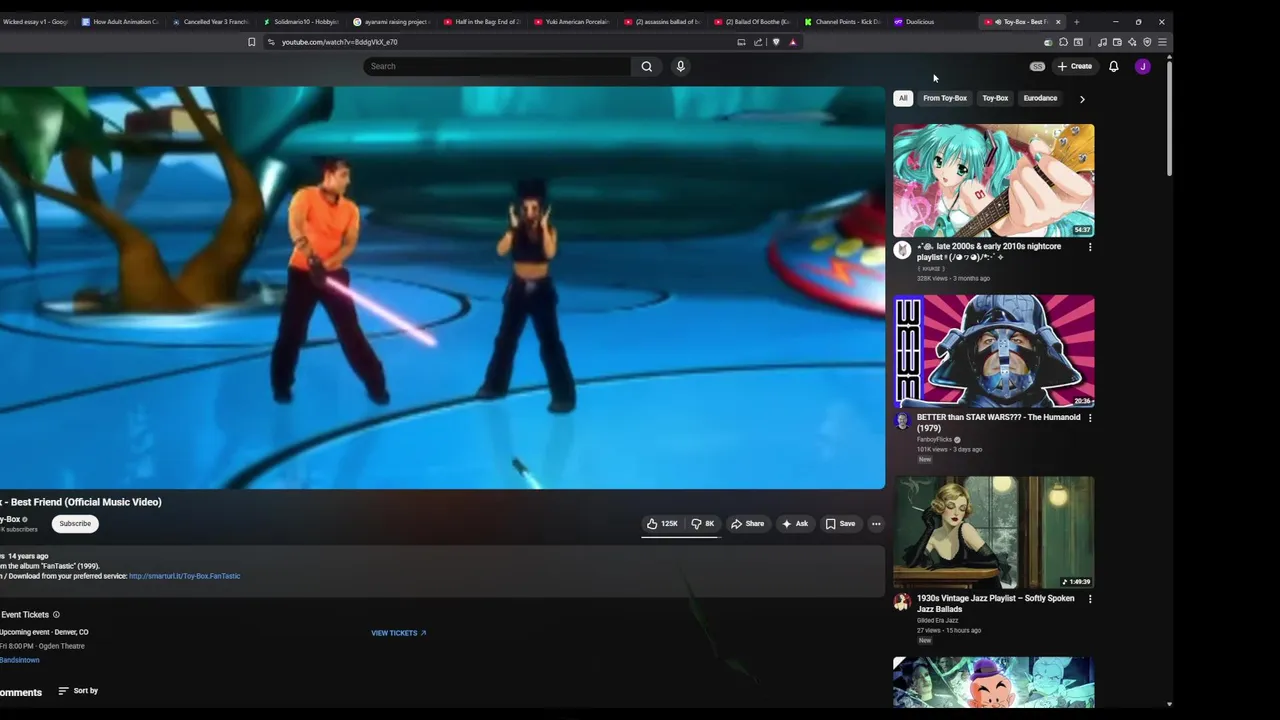
Task: Click the Save button
Action: coord(840,523)
